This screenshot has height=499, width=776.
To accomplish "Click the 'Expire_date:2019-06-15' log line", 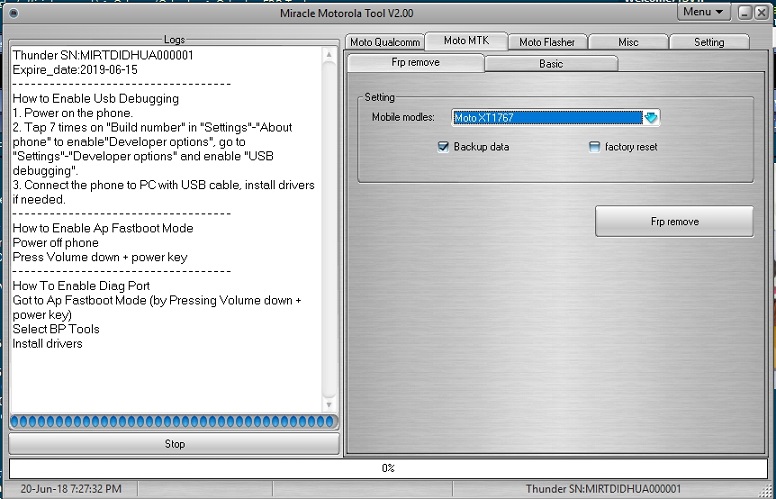I will point(75,70).
